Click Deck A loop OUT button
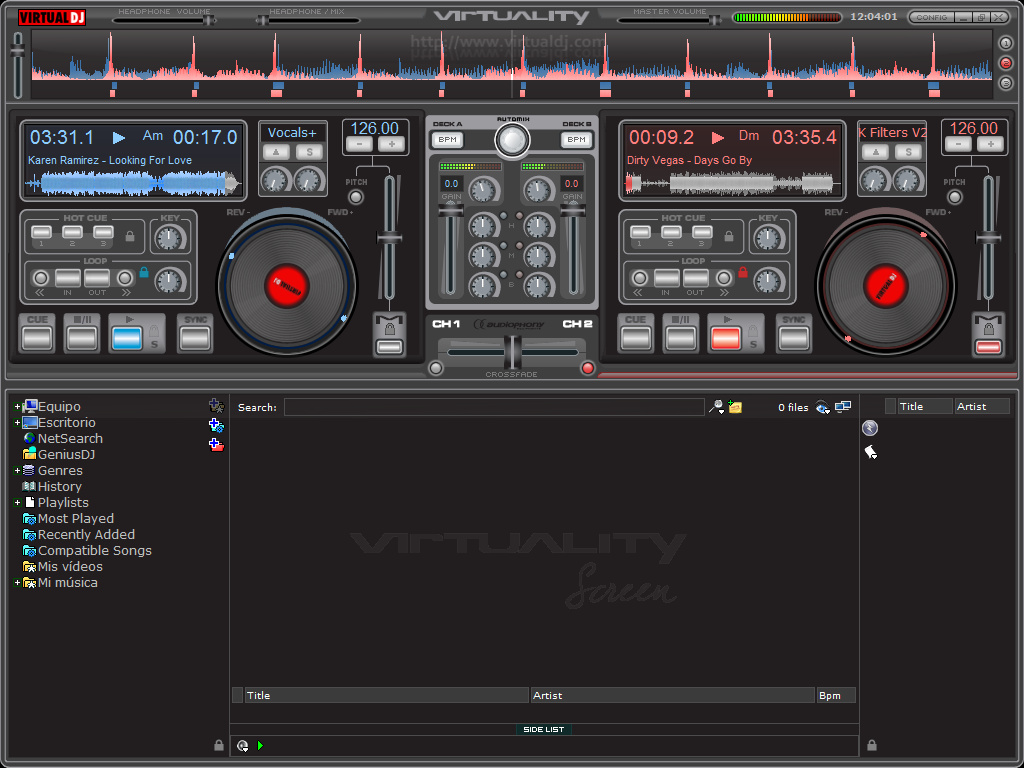Screen dimensions: 1024x768 coord(97,279)
